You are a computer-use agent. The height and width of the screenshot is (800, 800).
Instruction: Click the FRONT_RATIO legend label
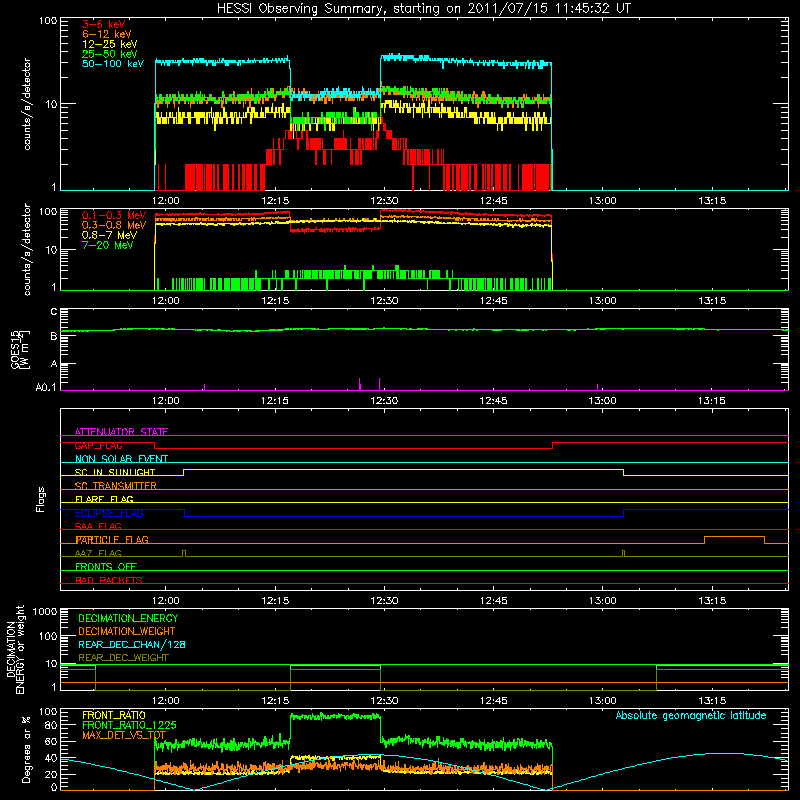114,715
